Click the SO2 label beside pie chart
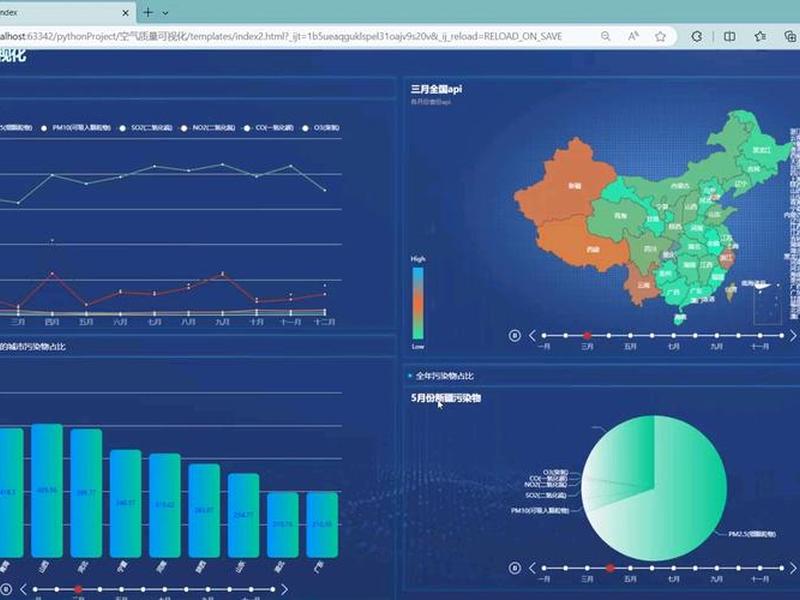The image size is (800, 600). (545, 495)
